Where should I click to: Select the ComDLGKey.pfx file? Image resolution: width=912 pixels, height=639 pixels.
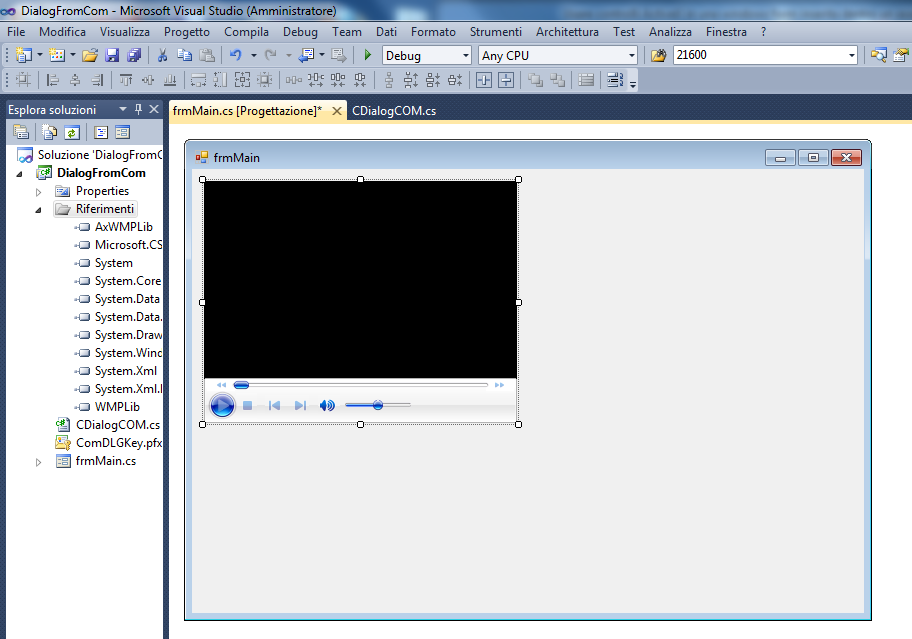click(x=119, y=443)
